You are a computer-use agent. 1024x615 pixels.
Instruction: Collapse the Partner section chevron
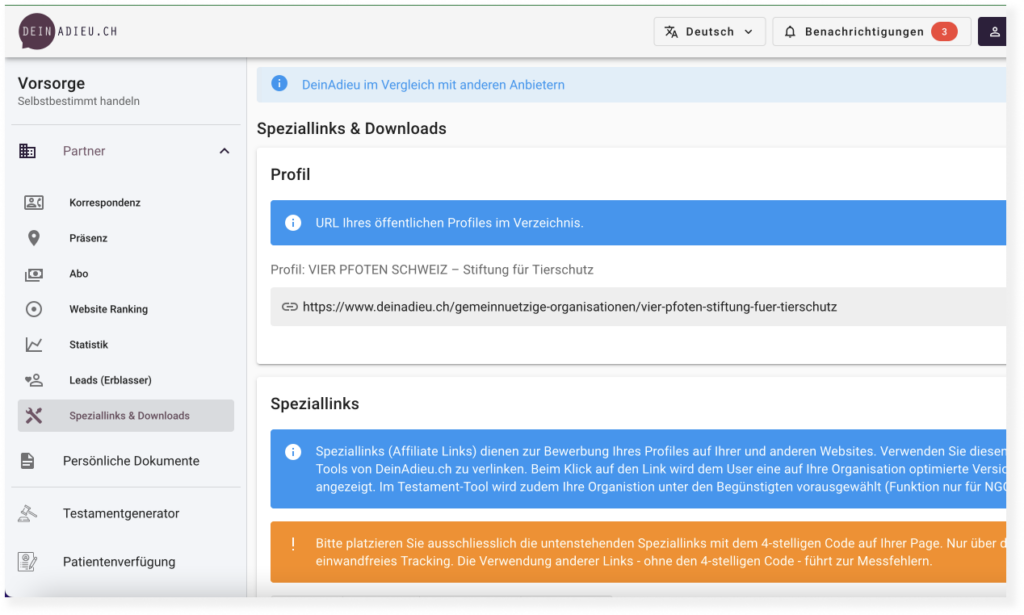point(224,151)
